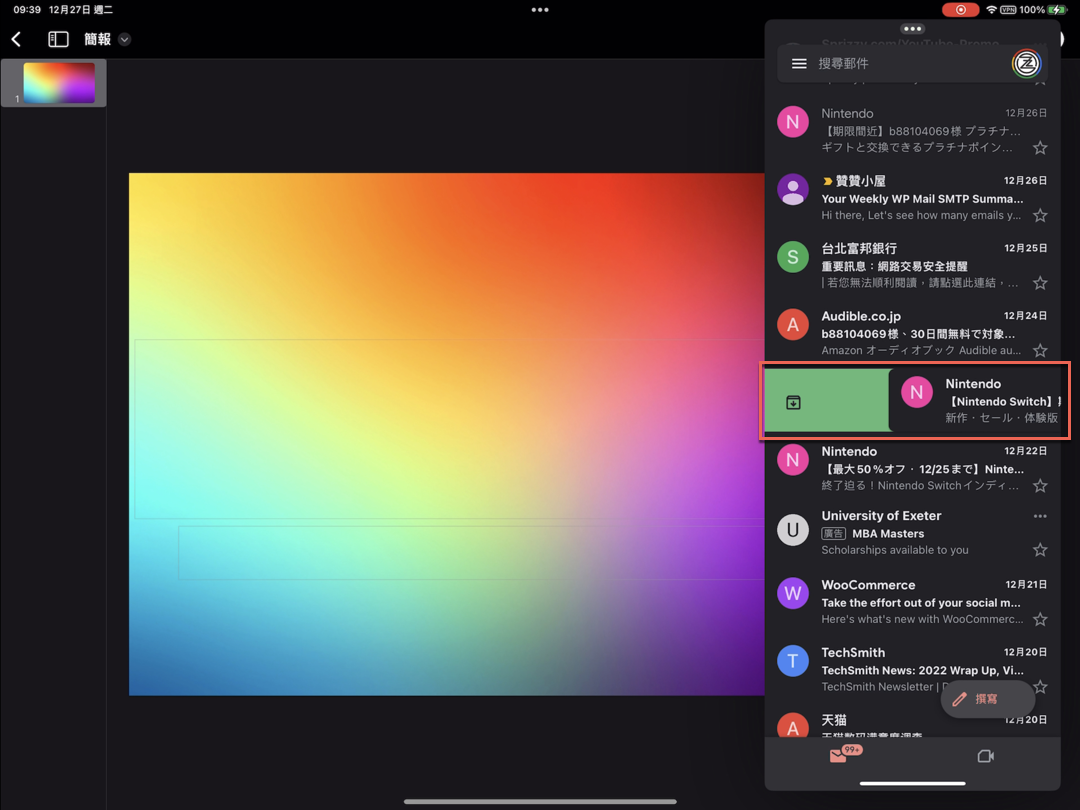Tap the battery indicator in status bar

coord(1055,10)
